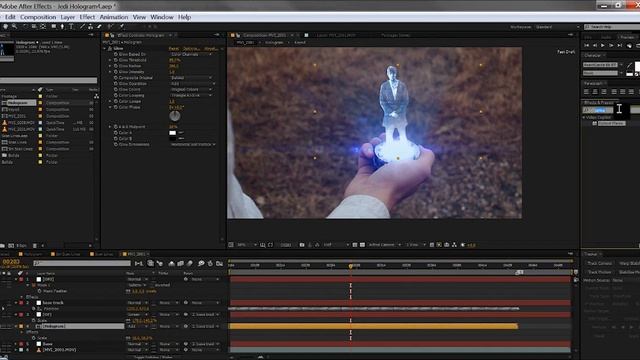640x360 pixels.
Task: Select the Zoom magnifier tool
Action: 14,27
